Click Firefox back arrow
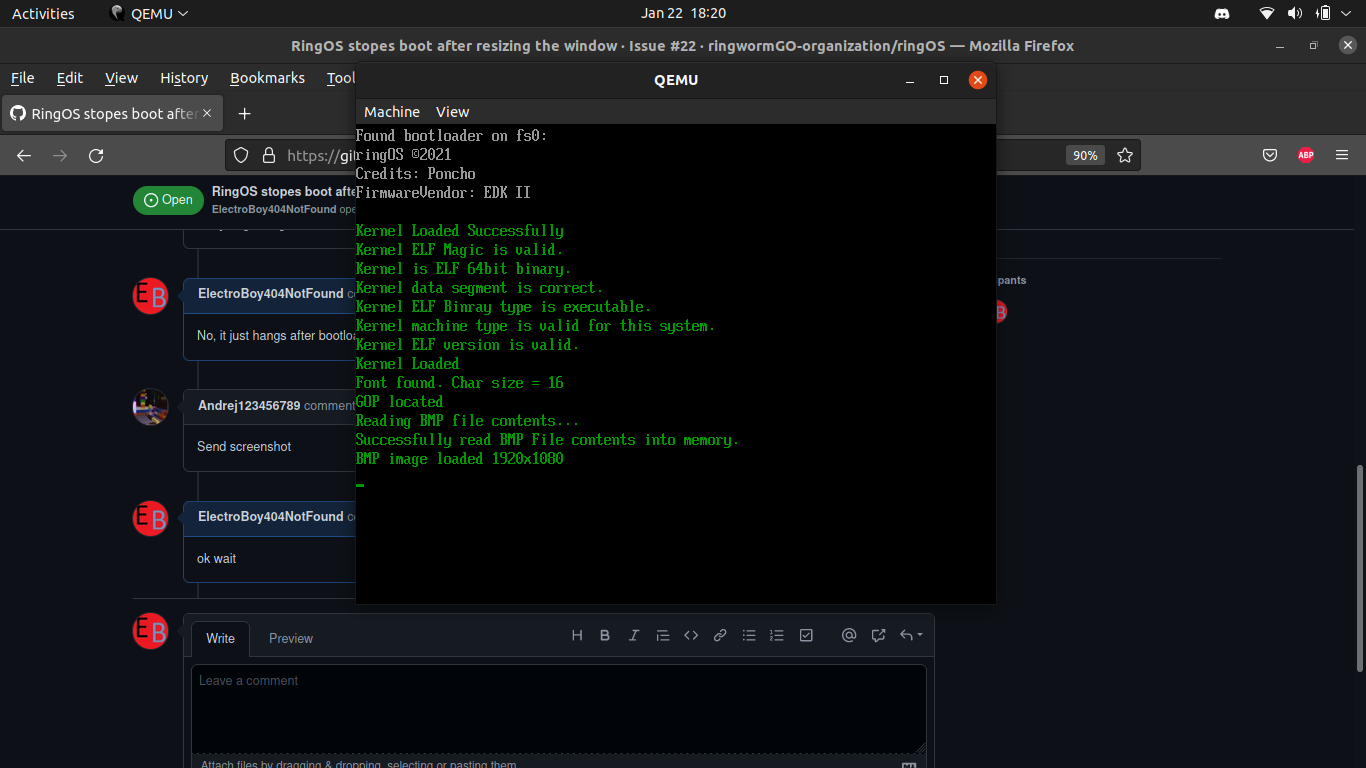 tap(24, 155)
